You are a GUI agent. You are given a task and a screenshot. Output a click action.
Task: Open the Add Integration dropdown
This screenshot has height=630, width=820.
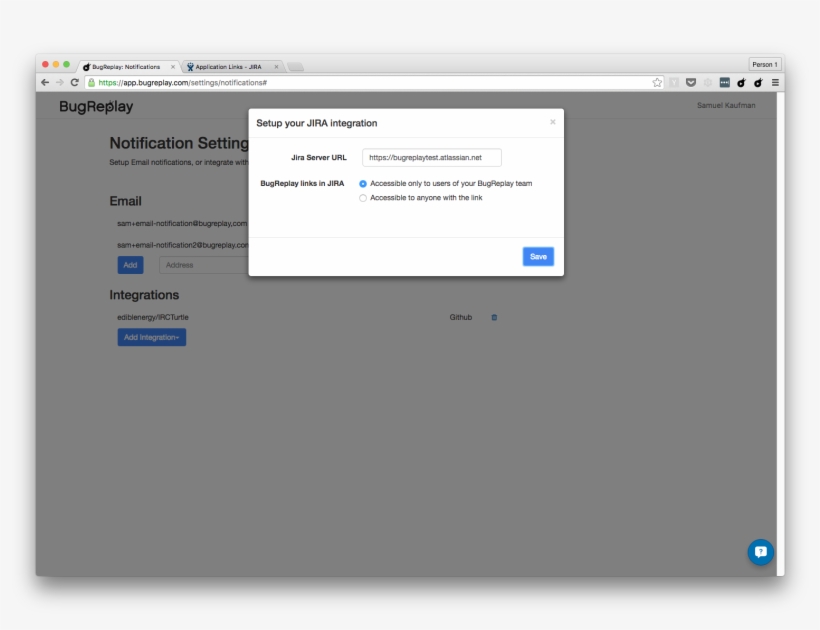pyautogui.click(x=152, y=337)
